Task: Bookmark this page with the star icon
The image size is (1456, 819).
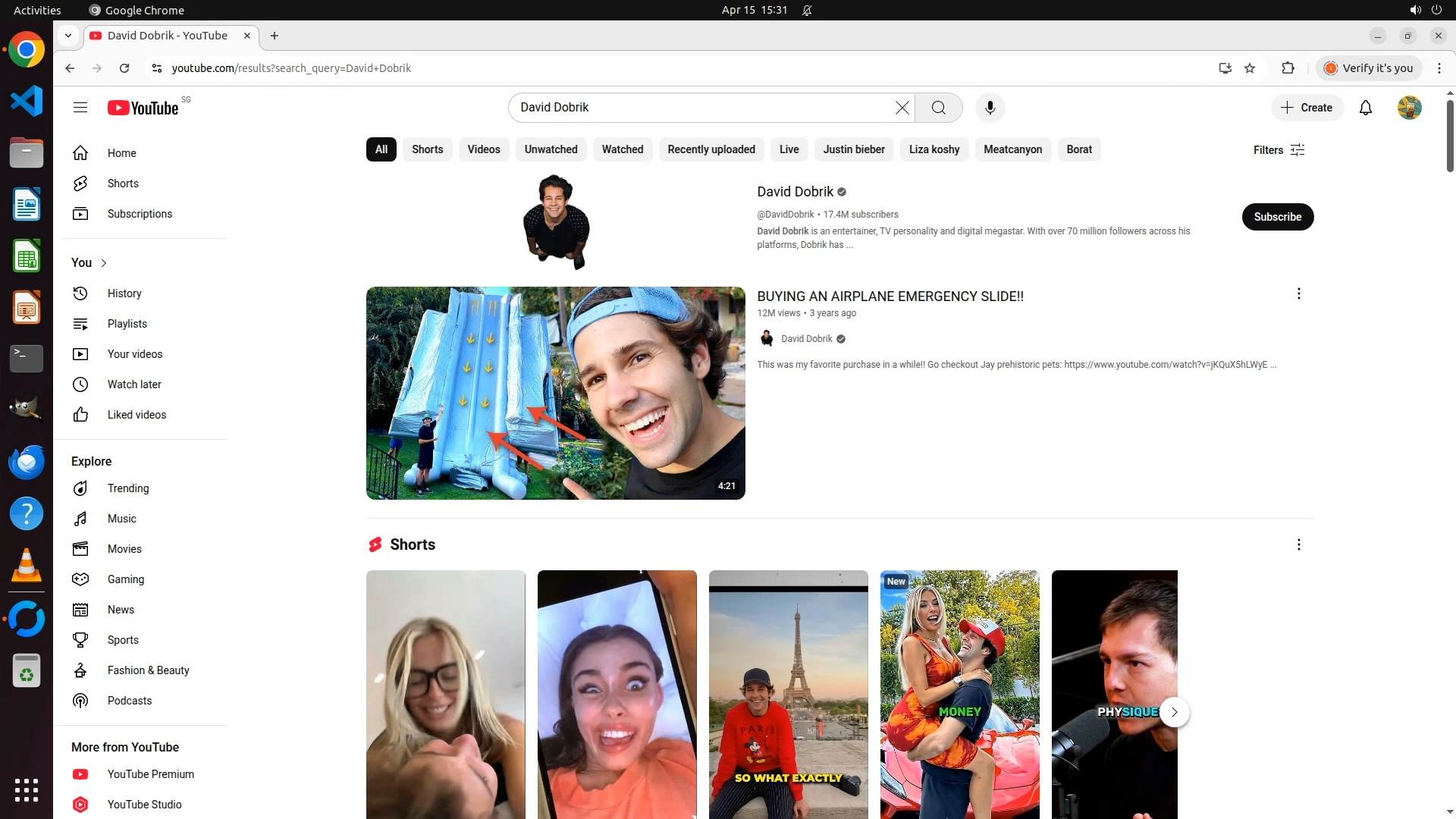Action: tap(1250, 68)
